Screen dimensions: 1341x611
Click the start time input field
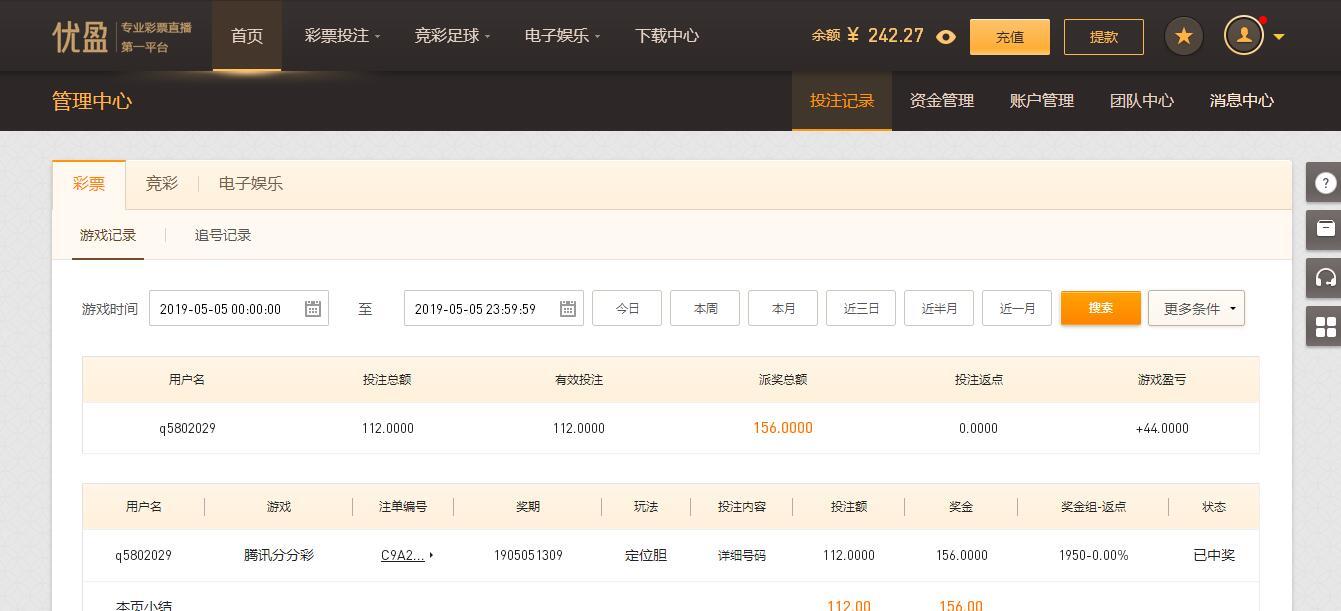(239, 309)
